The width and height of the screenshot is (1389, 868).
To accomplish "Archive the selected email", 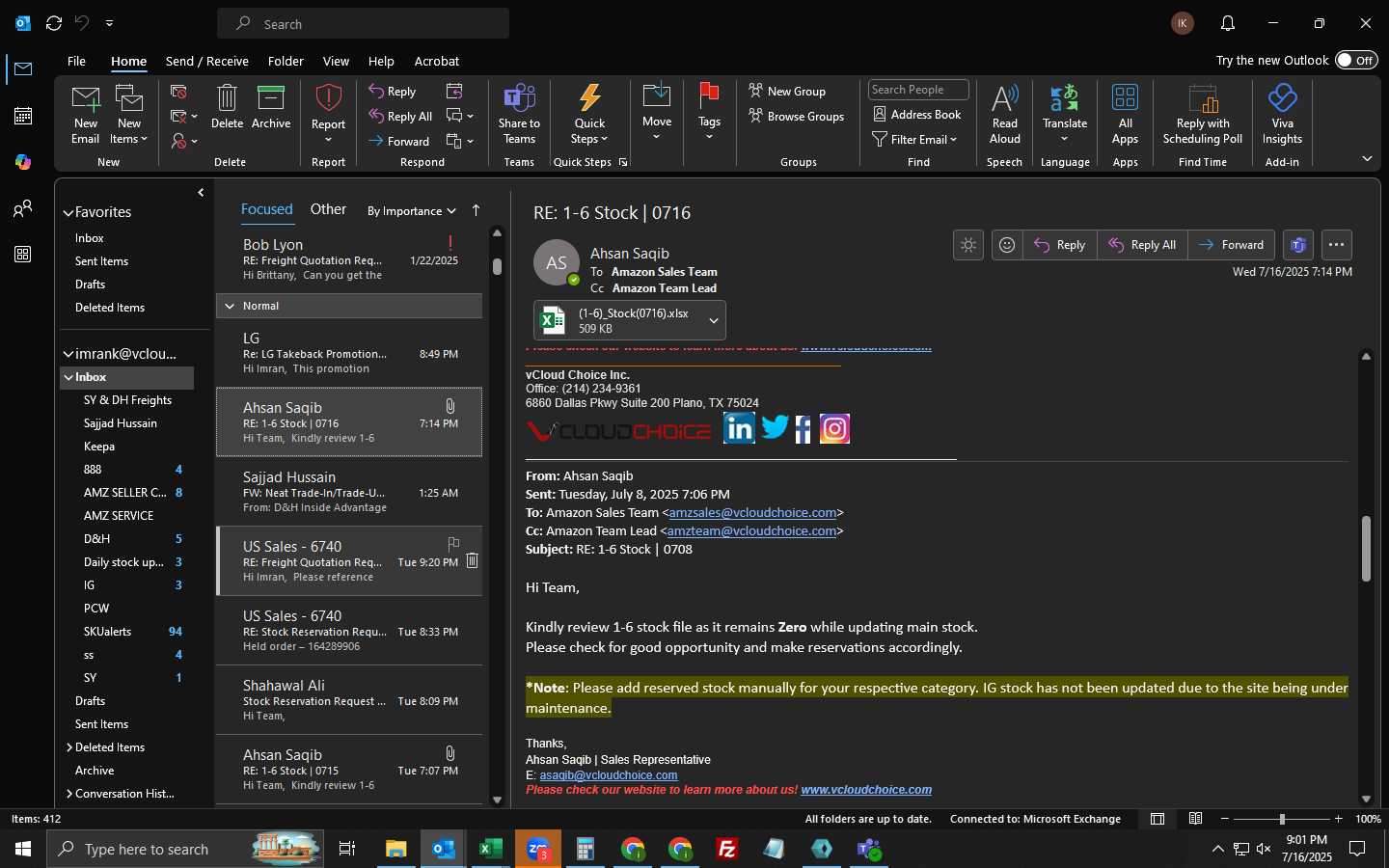I will pos(271,106).
